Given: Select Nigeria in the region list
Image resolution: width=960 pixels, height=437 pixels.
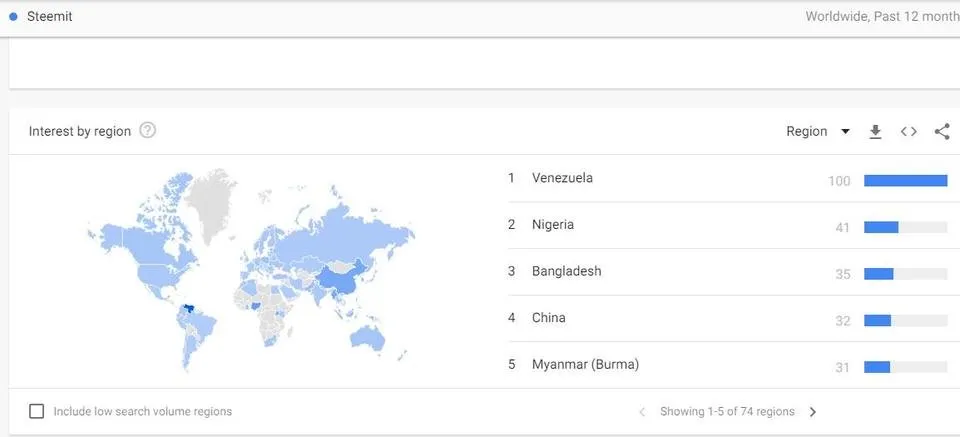Looking at the screenshot, I should 553,225.
